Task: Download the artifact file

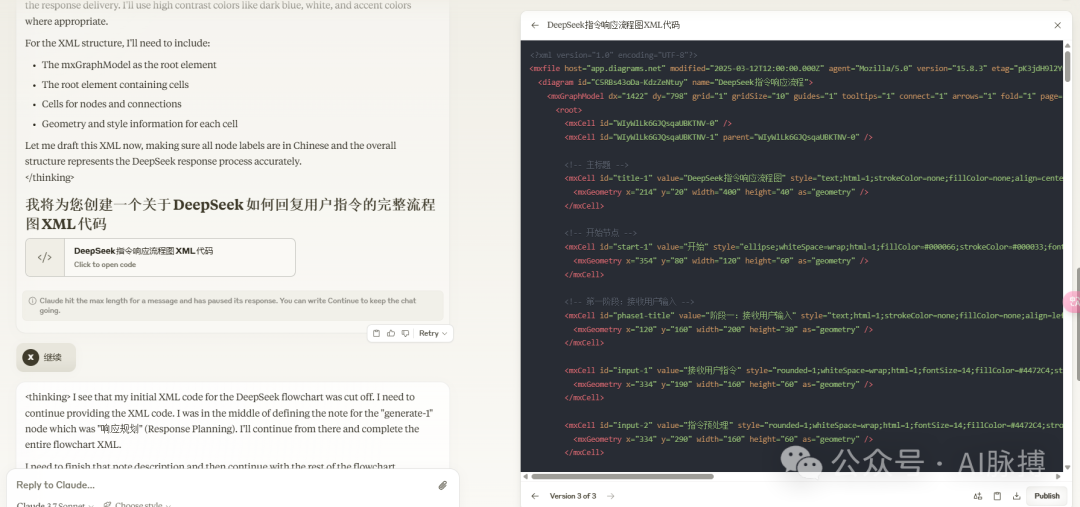Action: click(1016, 496)
